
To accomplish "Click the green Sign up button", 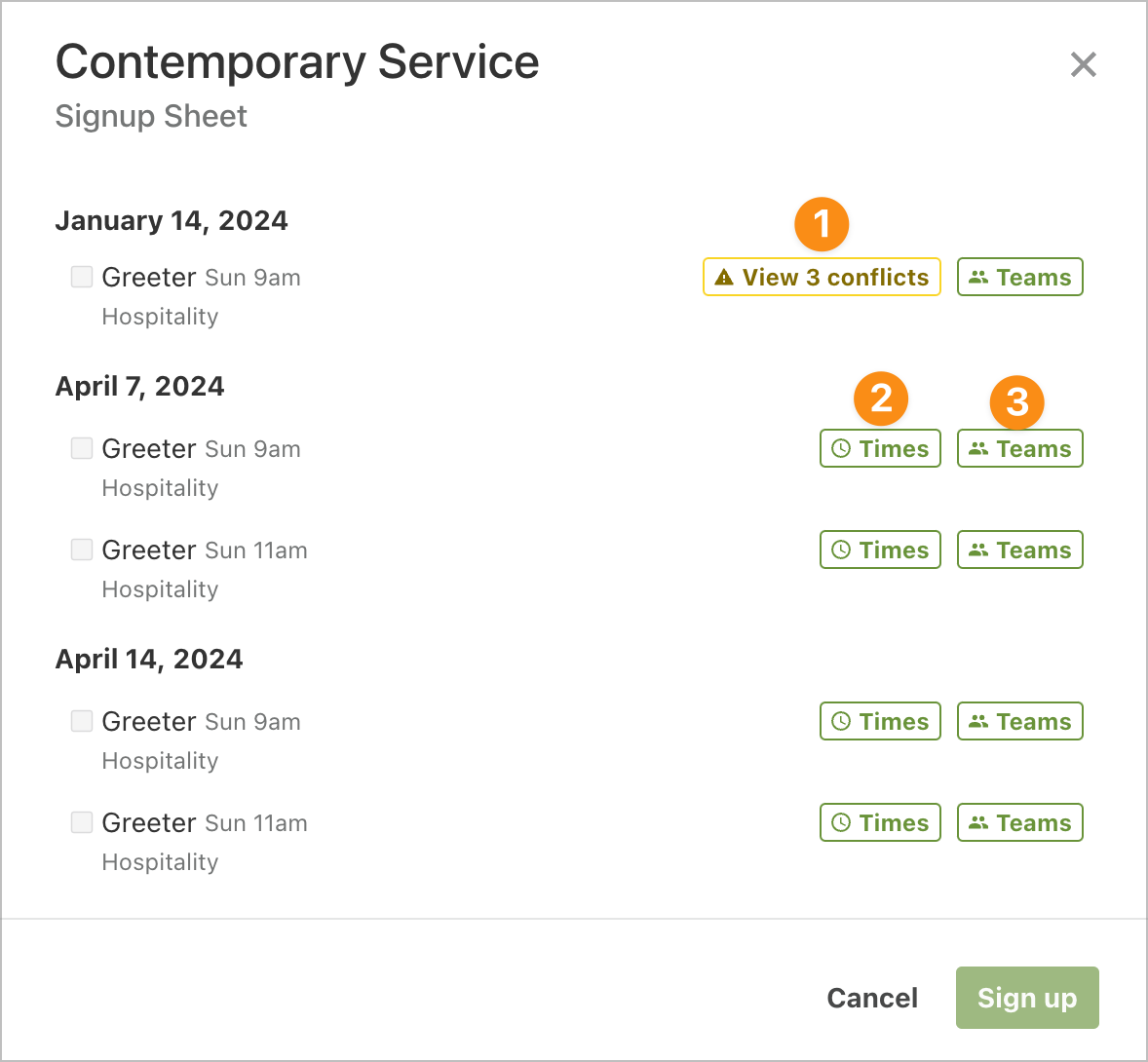I will point(1027,998).
